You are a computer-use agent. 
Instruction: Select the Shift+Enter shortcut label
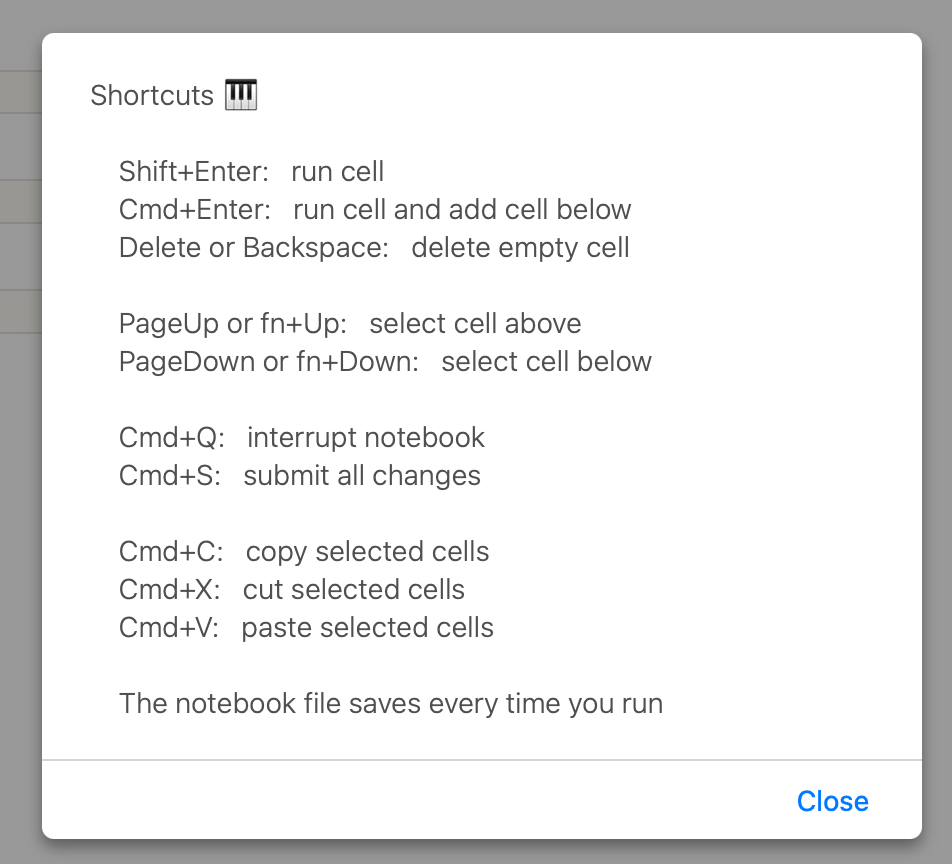point(194,171)
